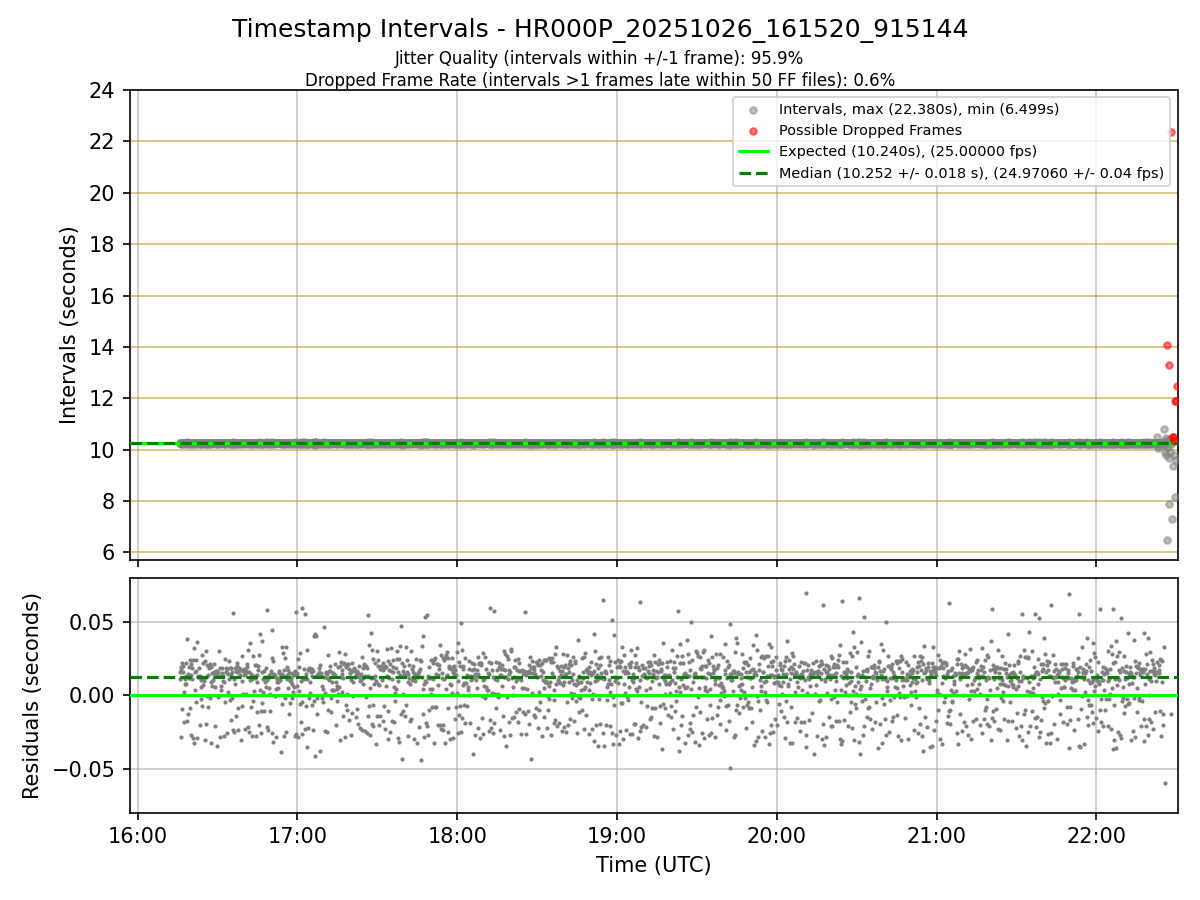Click the red Possible Dropped Frames legend marker
This screenshot has height=900, width=1200.
pos(753,131)
